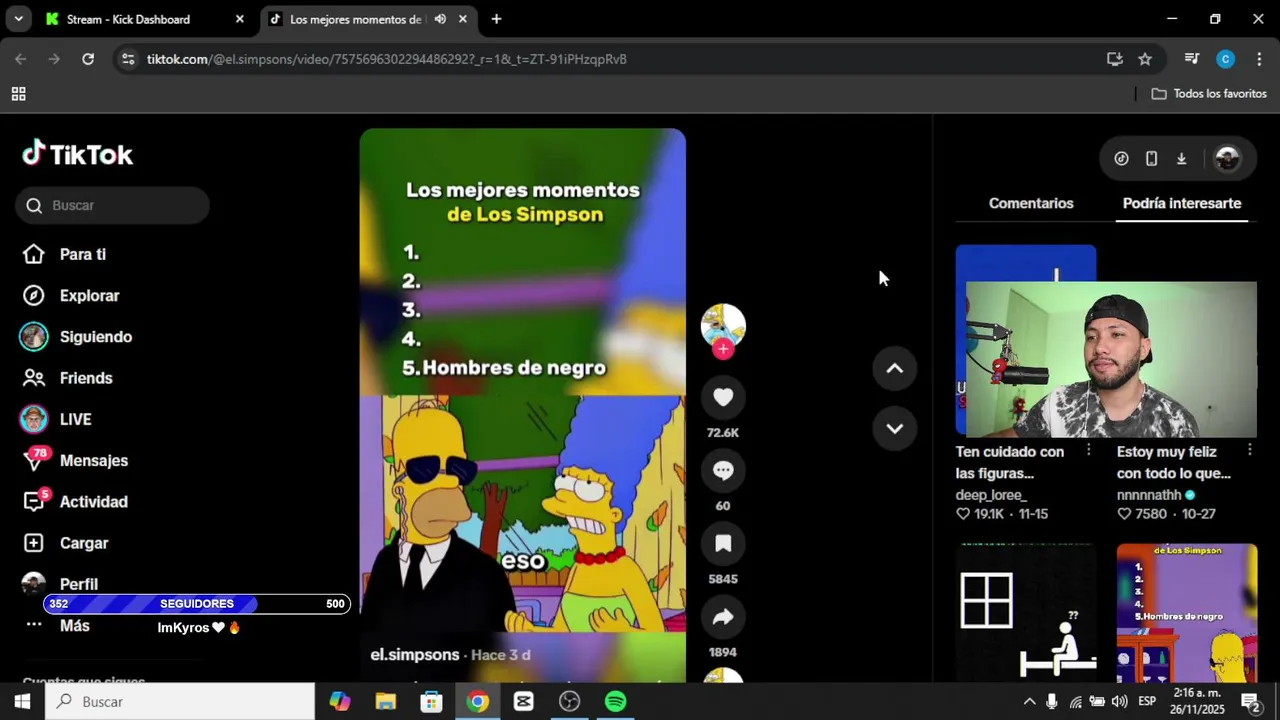The width and height of the screenshot is (1280, 720).
Task: Click the phone app icon in top pill
Action: (x=1151, y=158)
